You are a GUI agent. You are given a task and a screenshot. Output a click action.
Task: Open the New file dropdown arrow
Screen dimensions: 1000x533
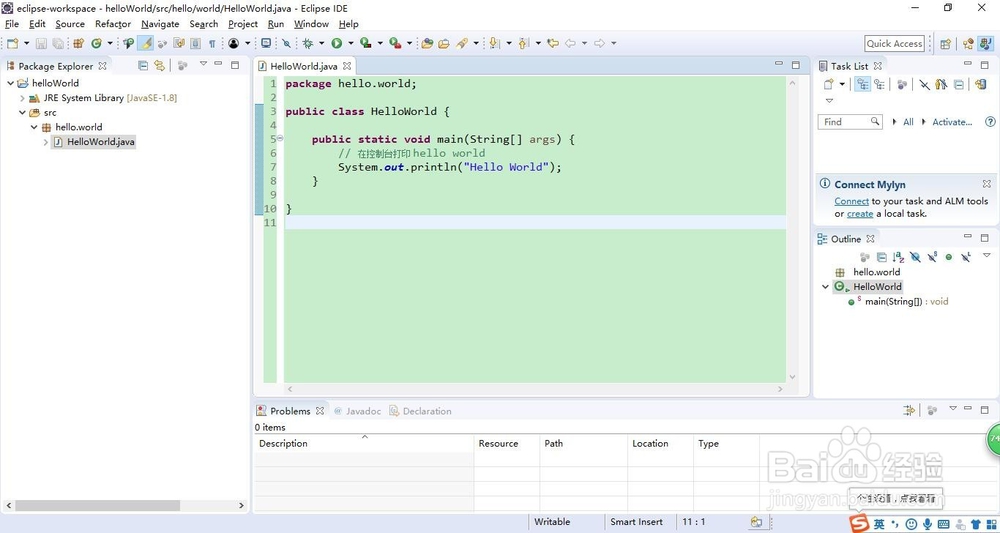(26, 43)
